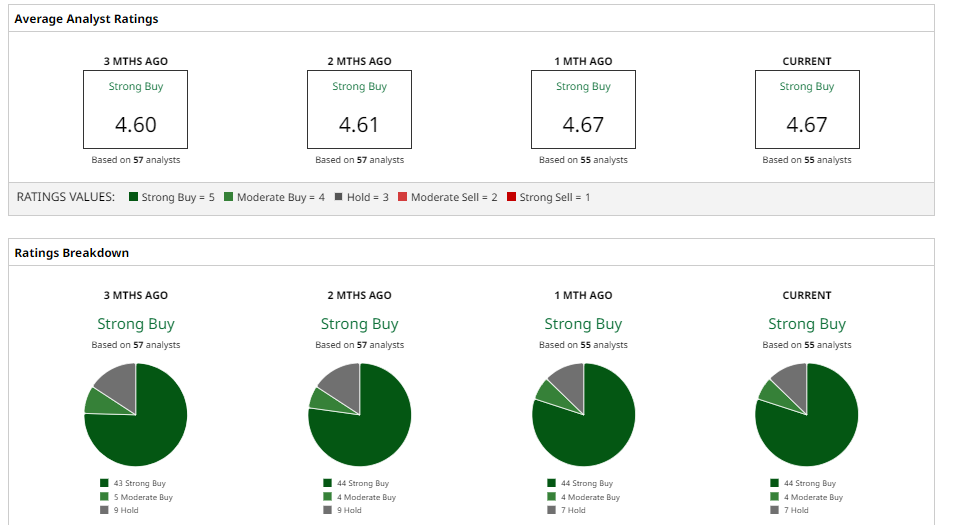Select the 4.61 rating box for 2 months ago
Screen dimensions: 971x525
pyautogui.click(x=359, y=110)
